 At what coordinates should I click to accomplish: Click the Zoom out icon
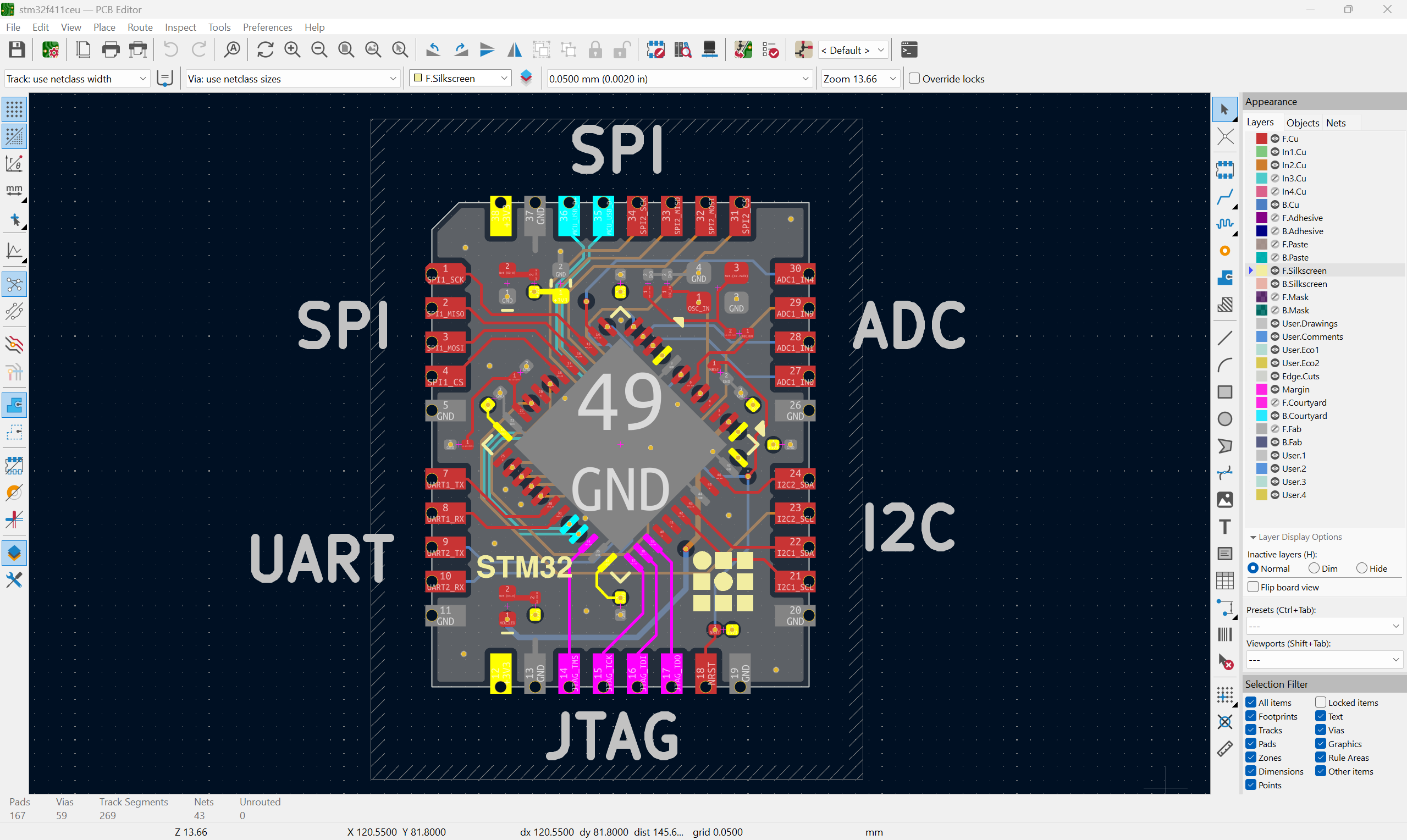pos(319,50)
